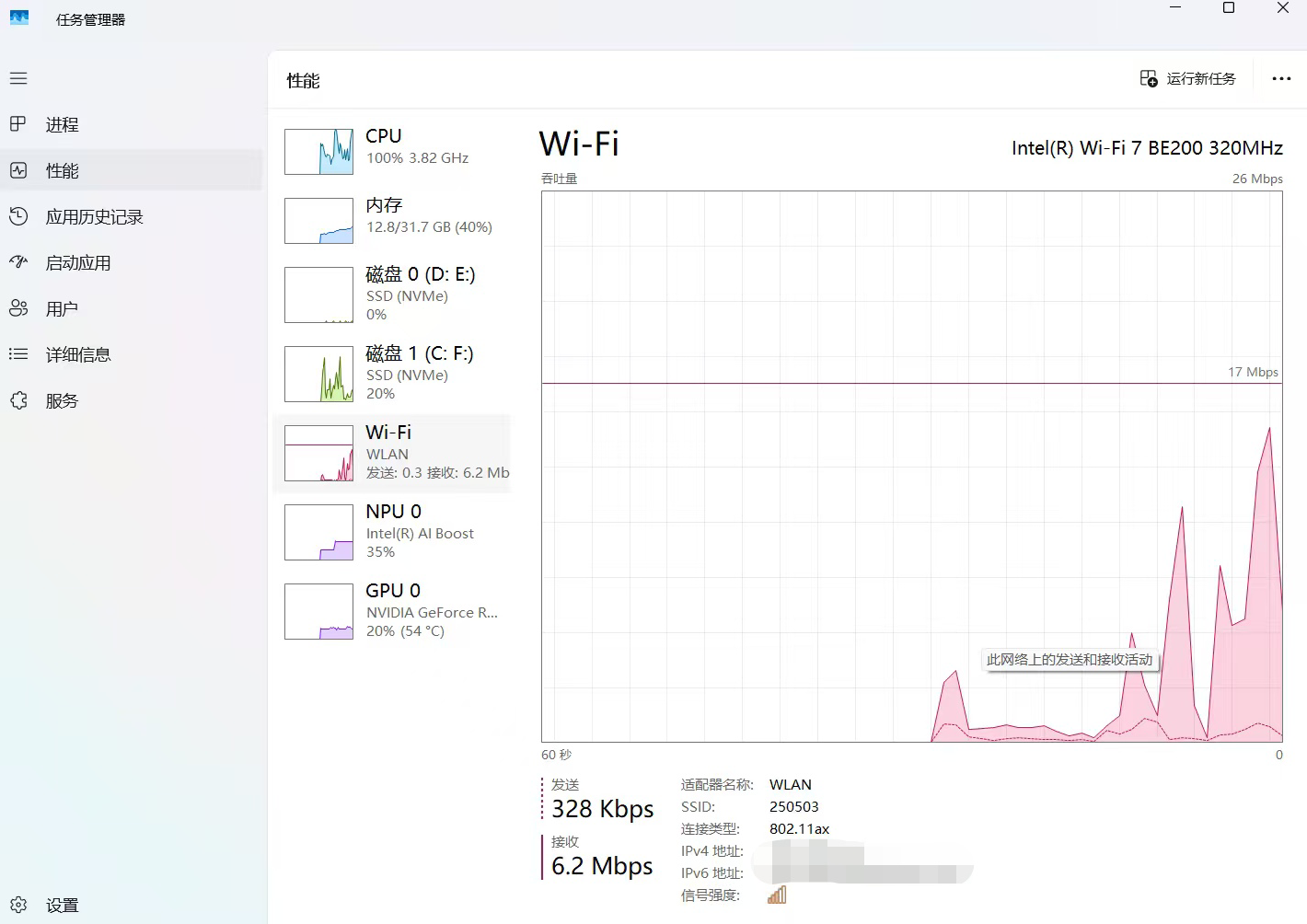
Task: Click the 内存 label in the resource list
Action: (384, 205)
